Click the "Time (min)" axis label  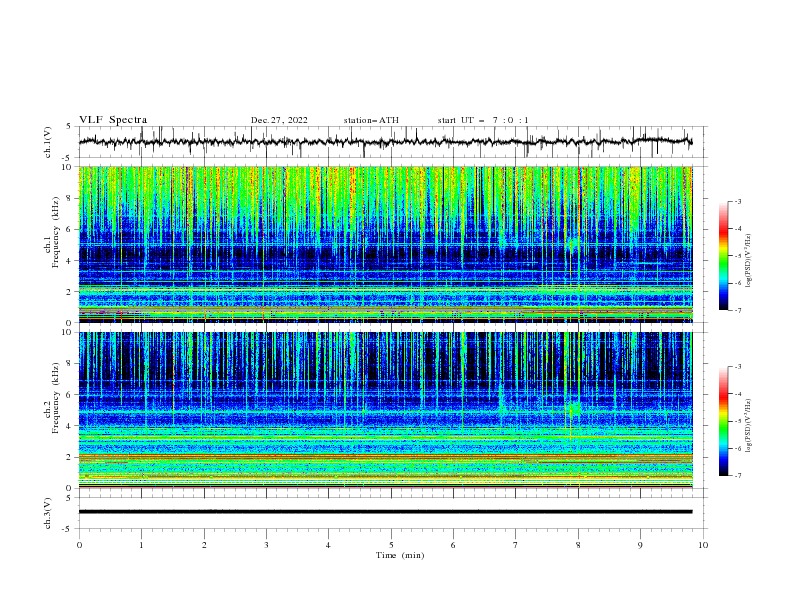point(400,555)
